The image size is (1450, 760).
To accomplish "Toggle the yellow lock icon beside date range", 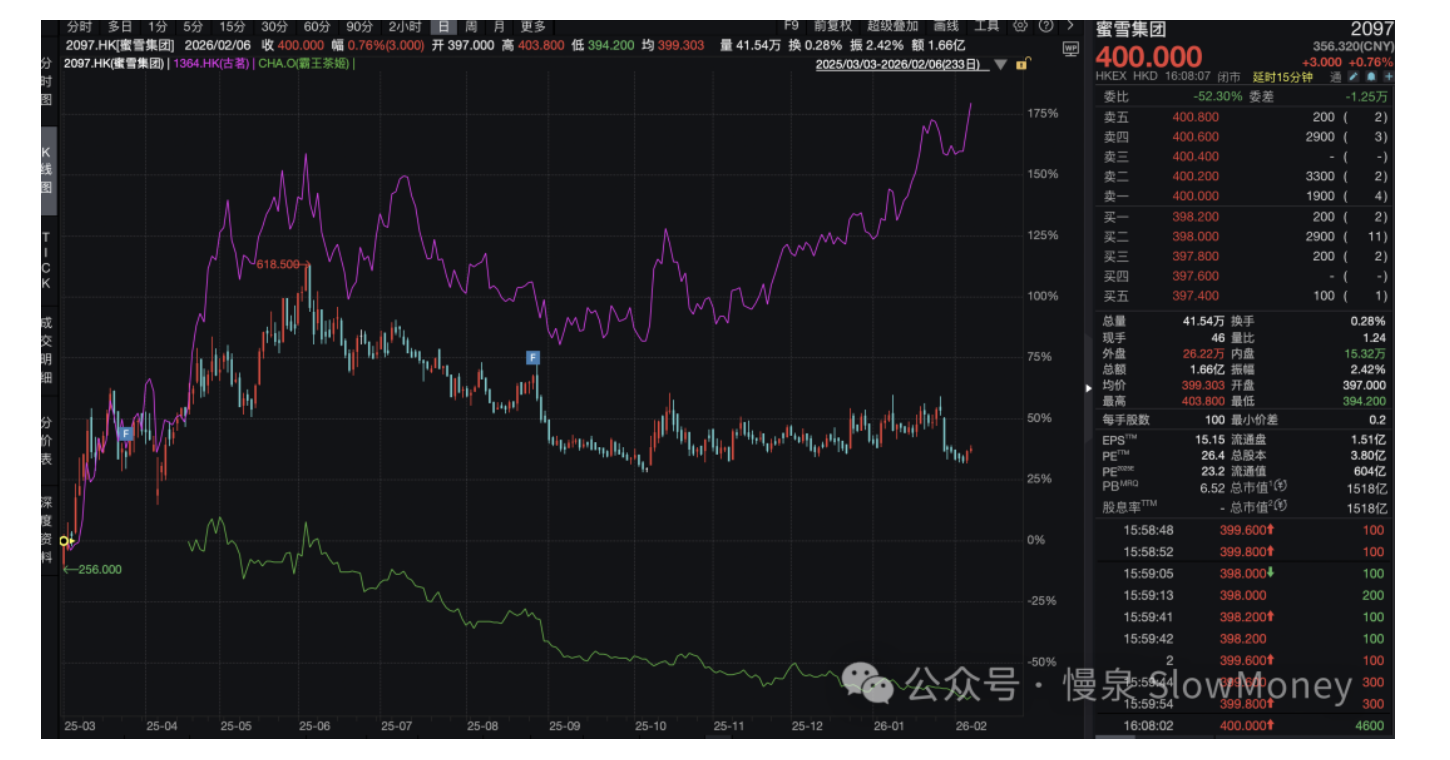I will pos(1022,64).
